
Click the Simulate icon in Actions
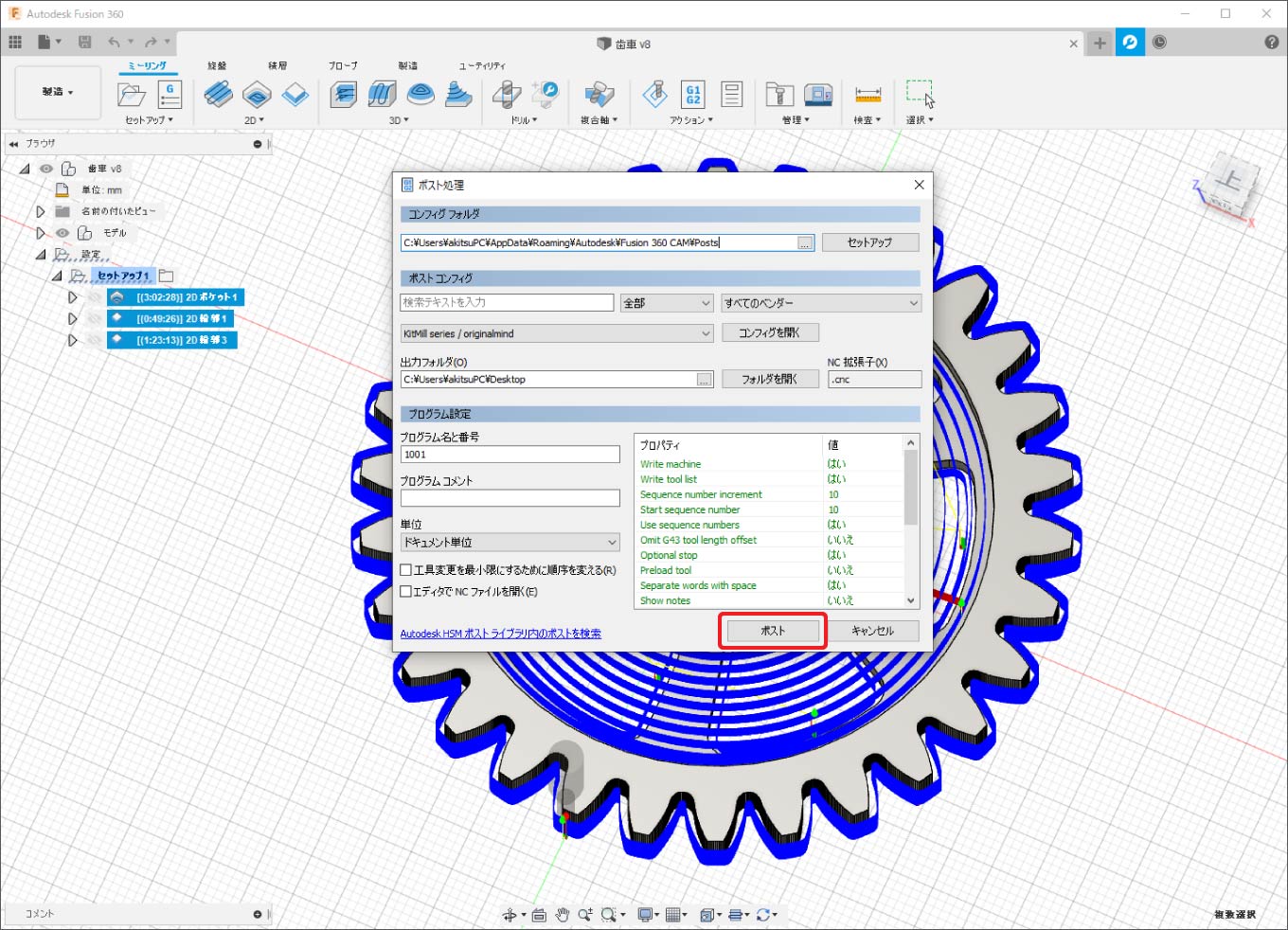point(654,95)
